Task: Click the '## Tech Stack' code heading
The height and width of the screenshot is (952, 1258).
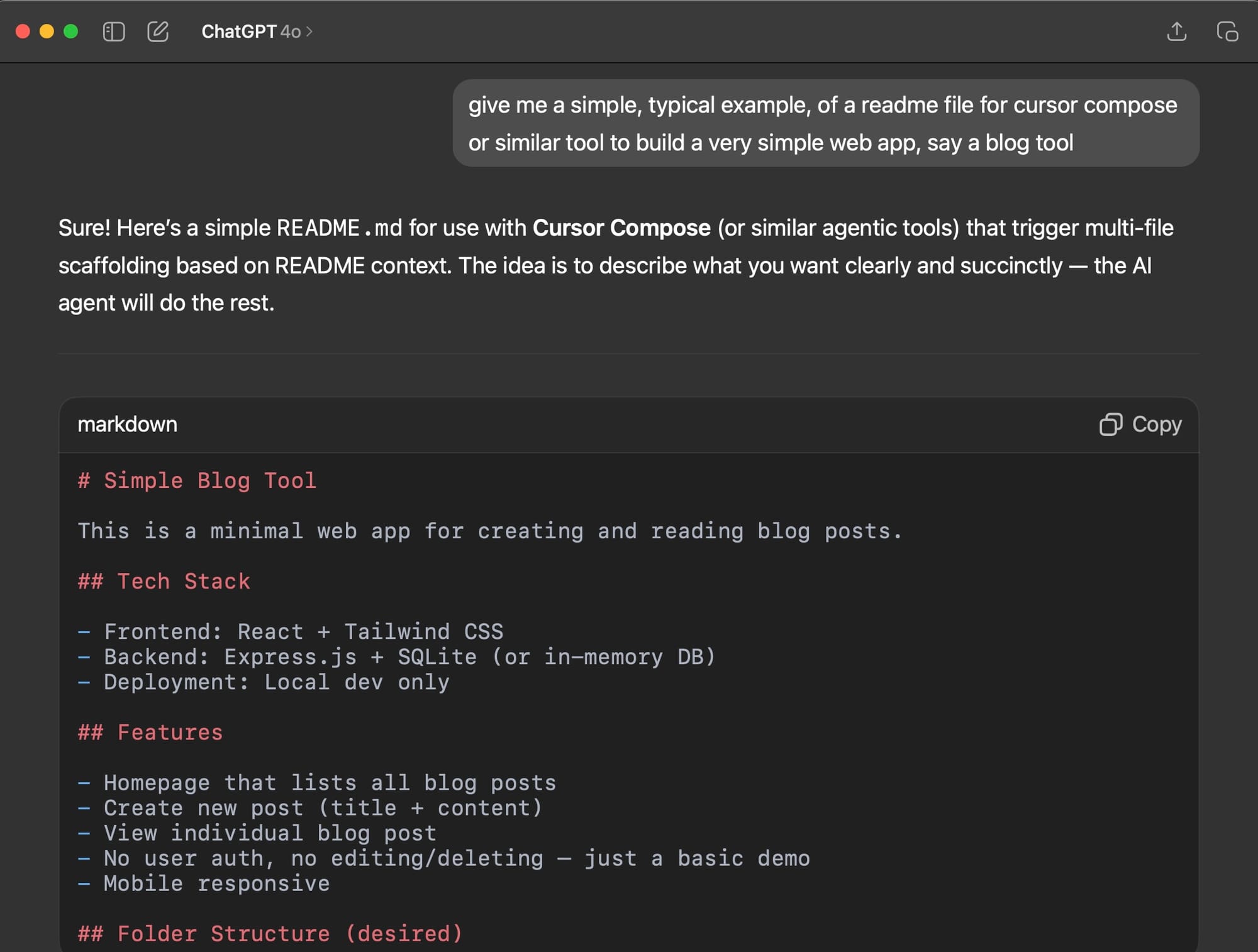Action: pos(164,581)
